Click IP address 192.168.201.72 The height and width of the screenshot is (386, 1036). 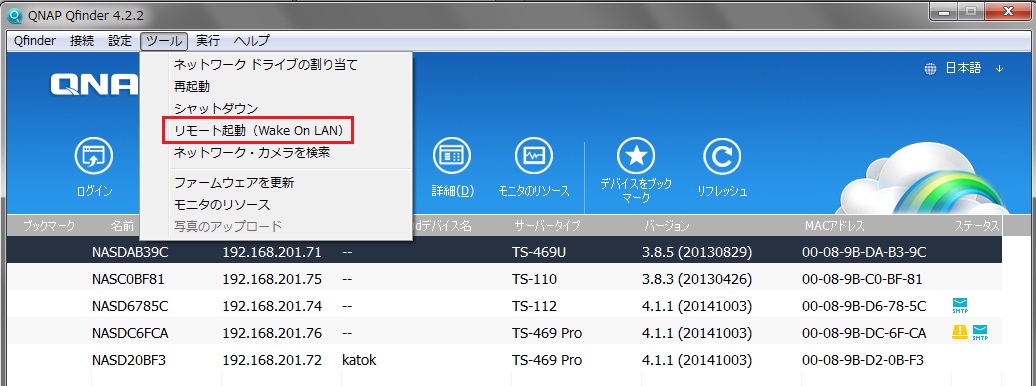click(x=272, y=360)
